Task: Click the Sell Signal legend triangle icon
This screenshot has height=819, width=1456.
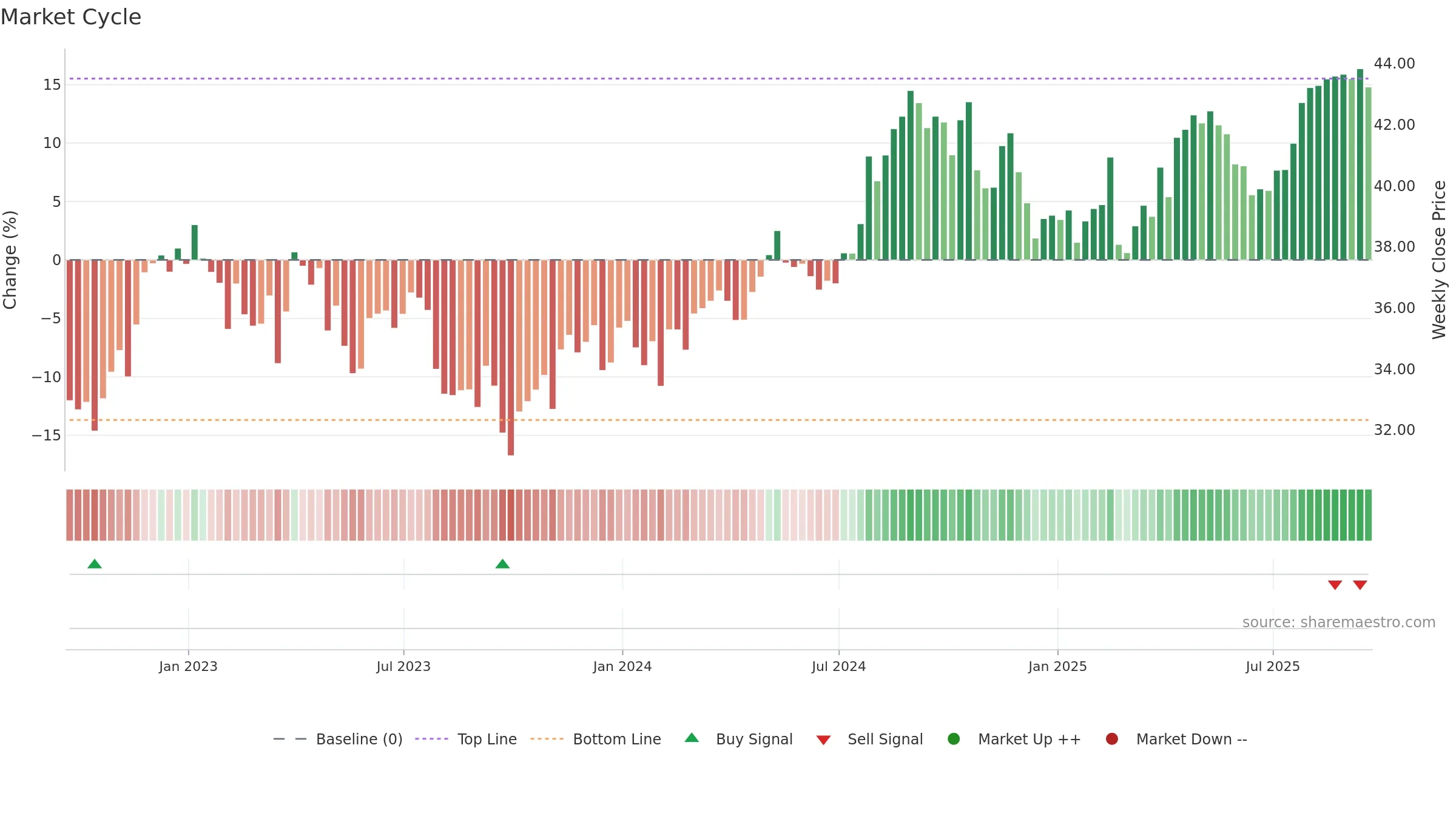Action: pos(823,740)
